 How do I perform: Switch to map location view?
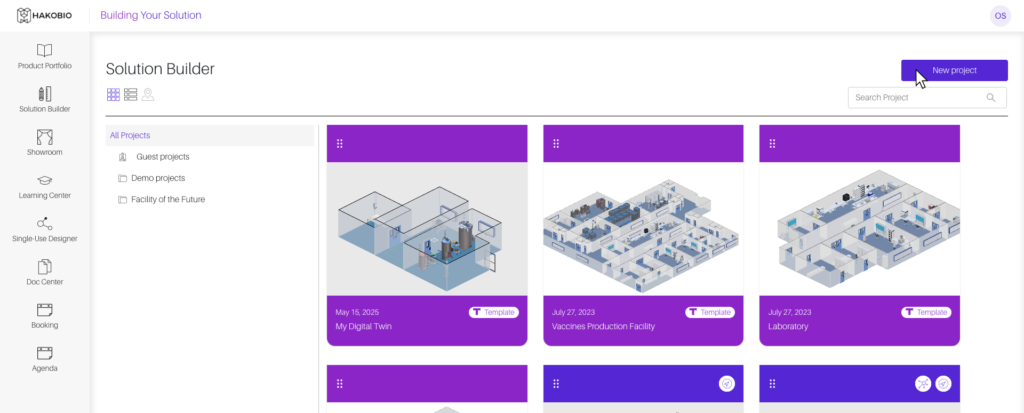coord(148,95)
